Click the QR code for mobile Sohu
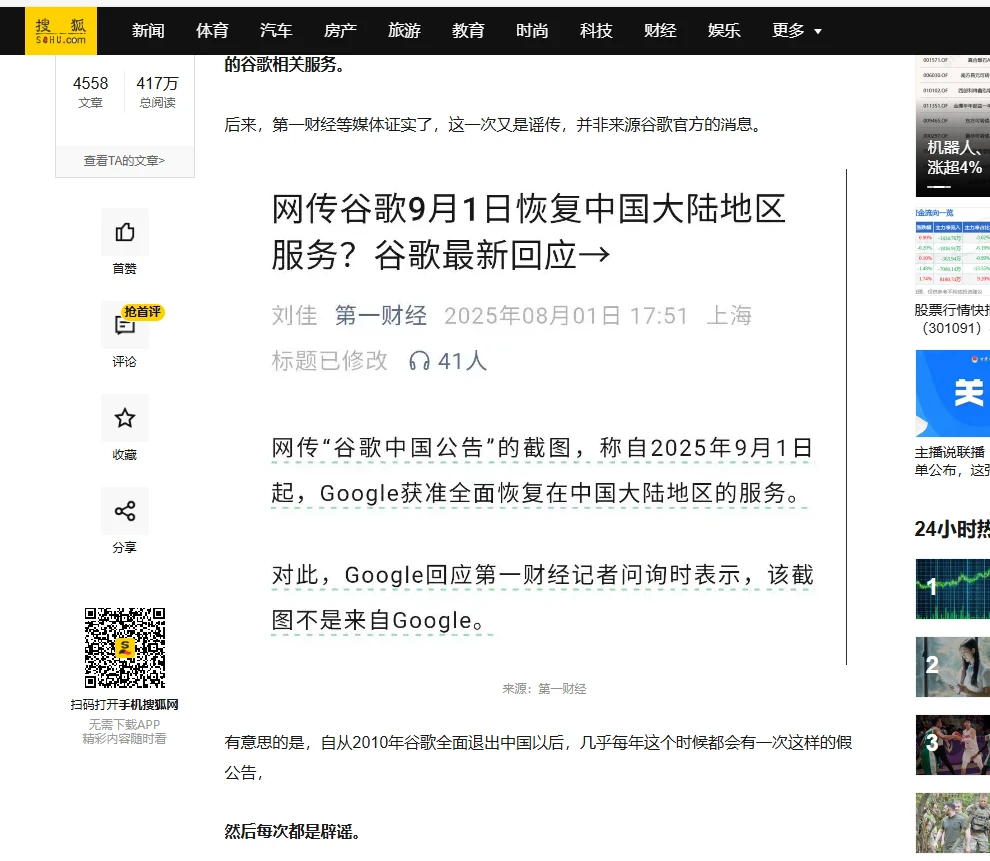This screenshot has height=861, width=990. click(124, 648)
